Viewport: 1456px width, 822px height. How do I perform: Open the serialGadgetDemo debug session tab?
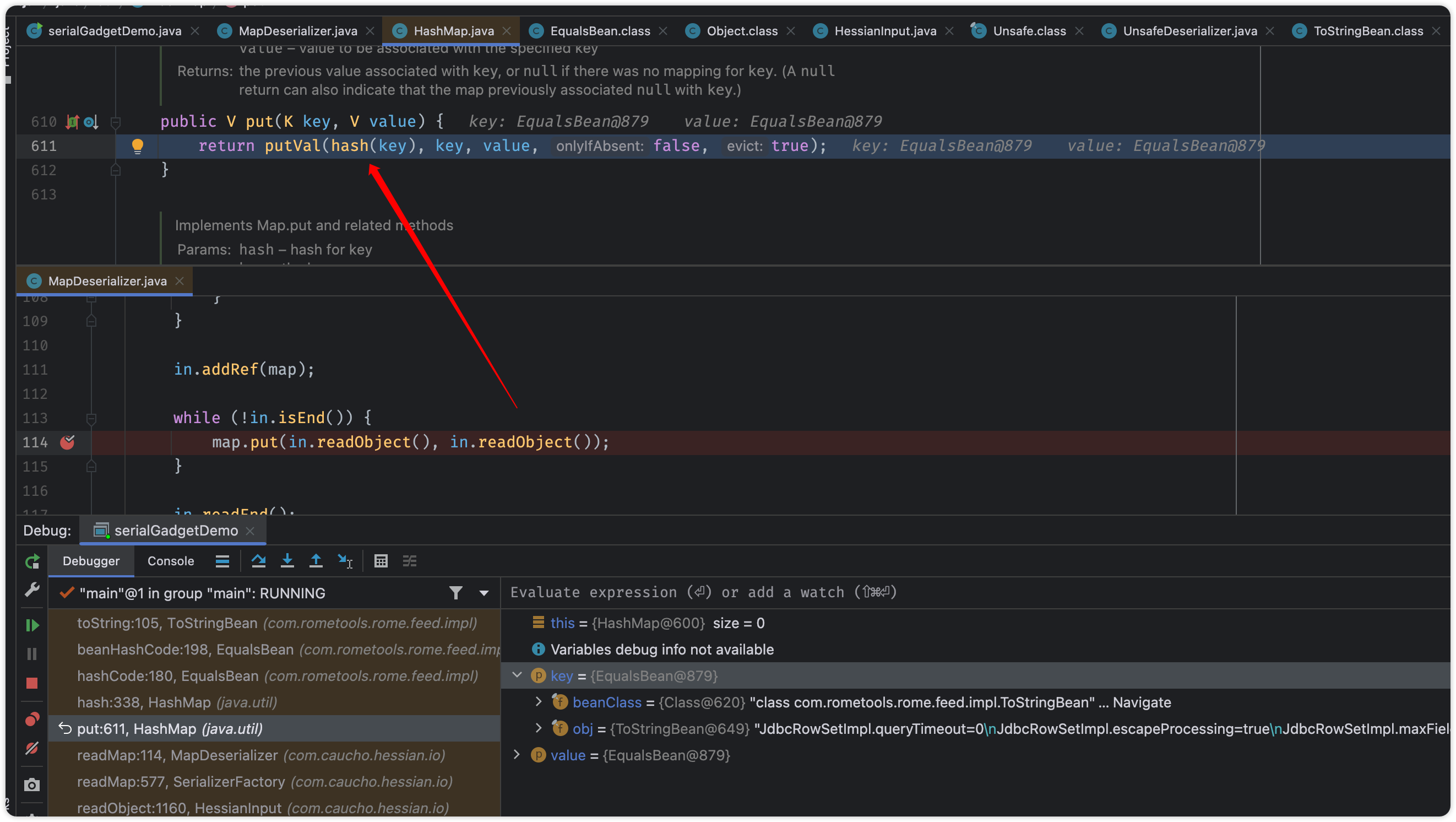point(173,531)
